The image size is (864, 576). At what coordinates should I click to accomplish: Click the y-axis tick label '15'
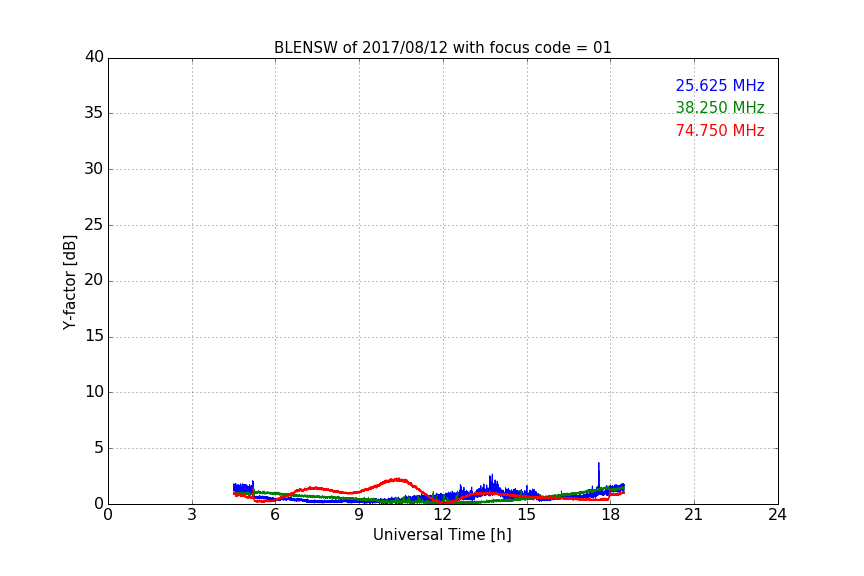click(x=94, y=336)
